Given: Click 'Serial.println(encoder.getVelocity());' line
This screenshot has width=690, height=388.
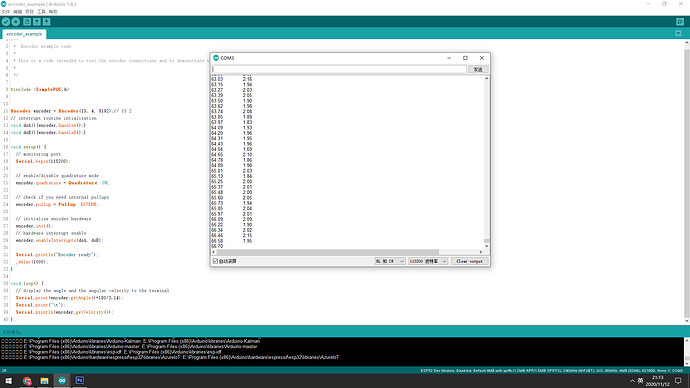Looking at the screenshot, I should click(x=64, y=312).
